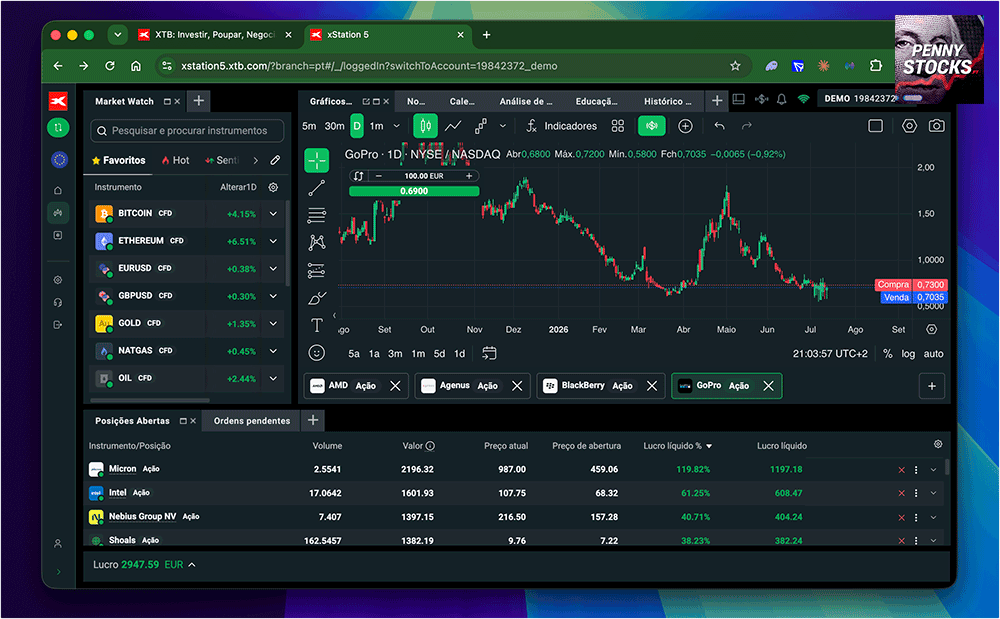Undo last chart action
This screenshot has height=619, width=1000.
[x=719, y=126]
